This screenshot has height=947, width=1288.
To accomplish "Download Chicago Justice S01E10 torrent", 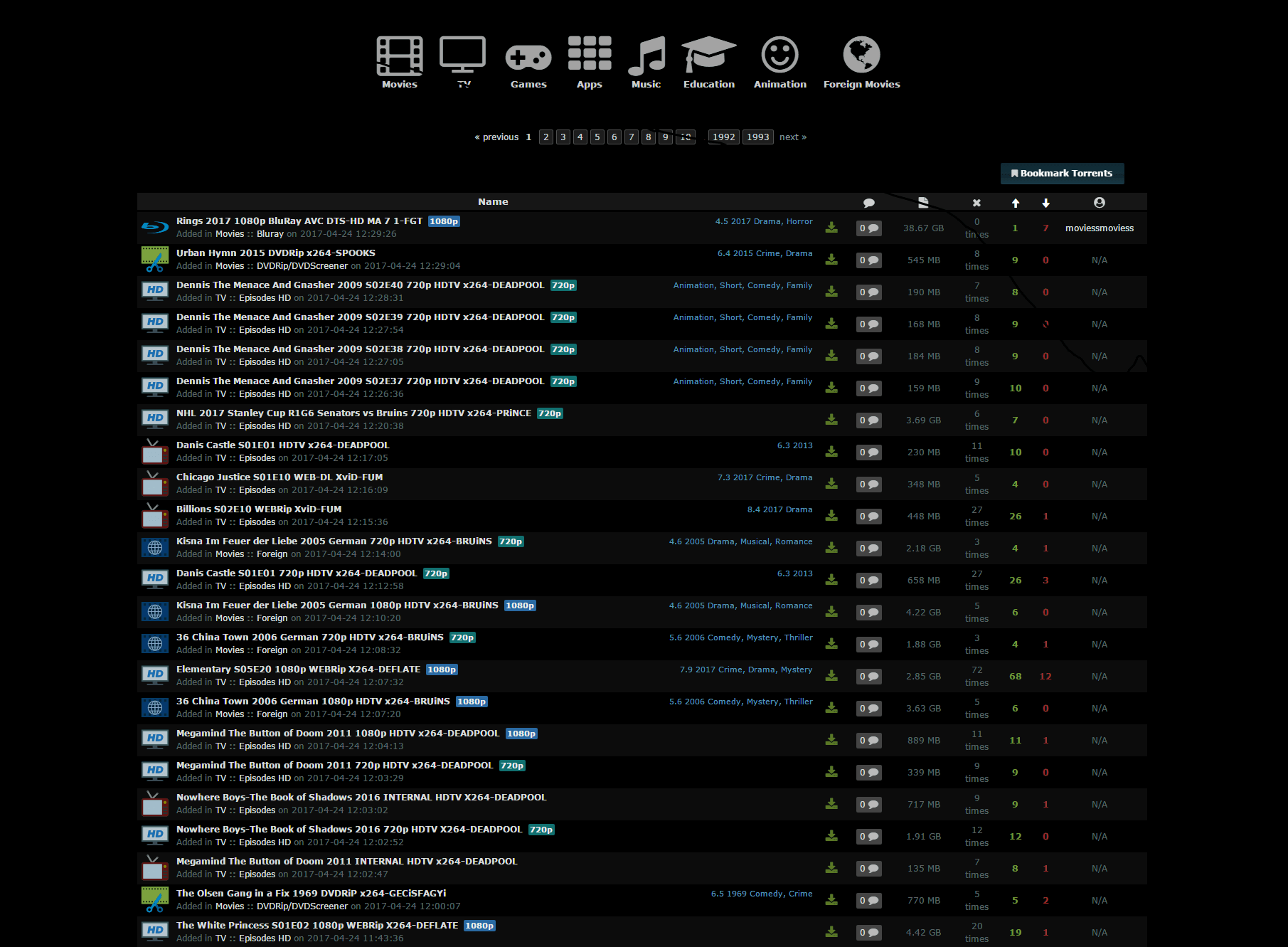I will (831, 484).
